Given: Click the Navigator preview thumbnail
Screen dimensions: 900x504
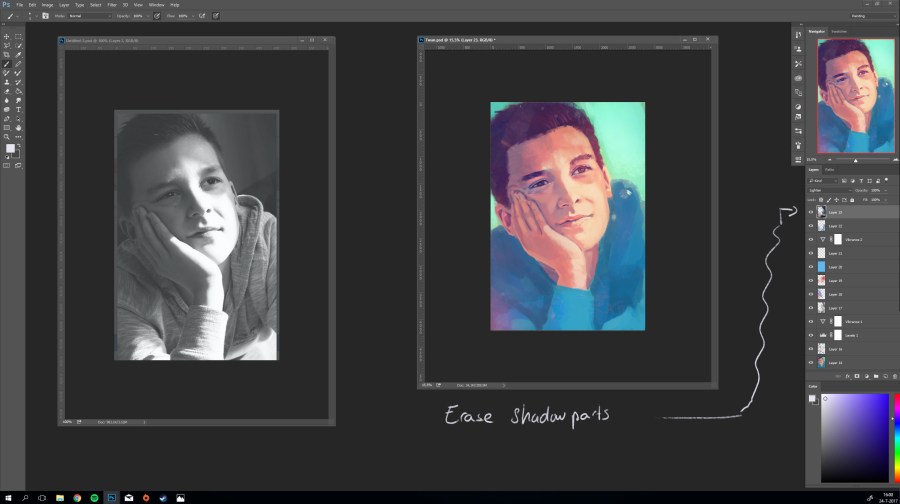Looking at the screenshot, I should pyautogui.click(x=855, y=96).
